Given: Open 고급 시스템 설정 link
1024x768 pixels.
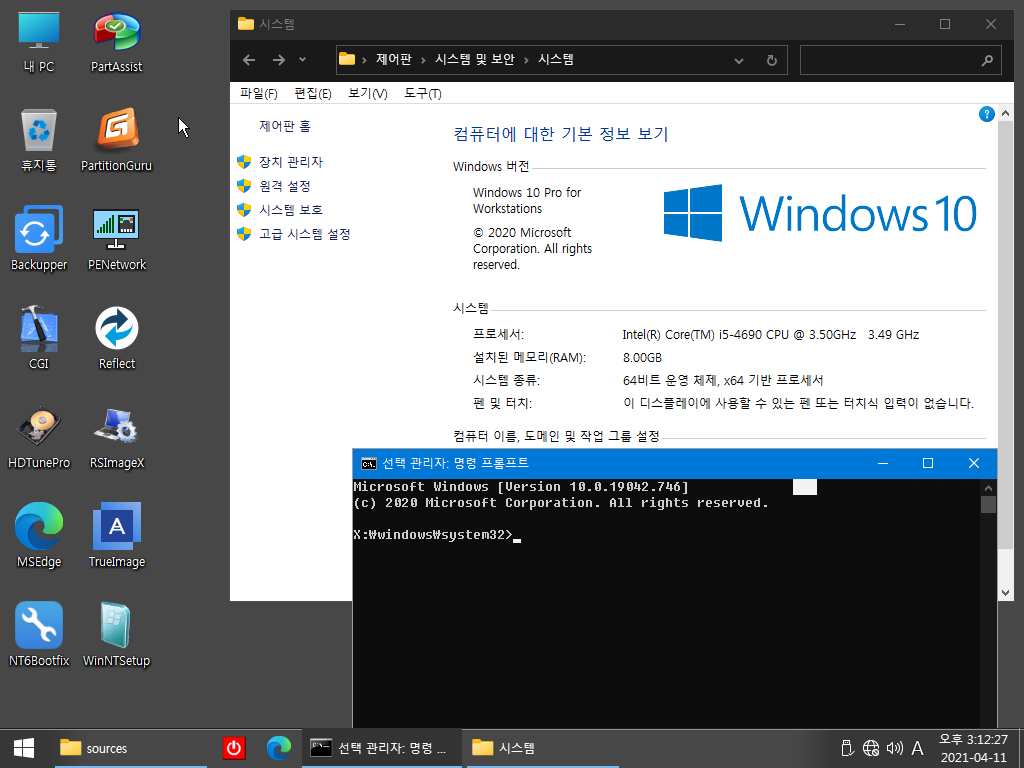Looking at the screenshot, I should click(x=304, y=234).
